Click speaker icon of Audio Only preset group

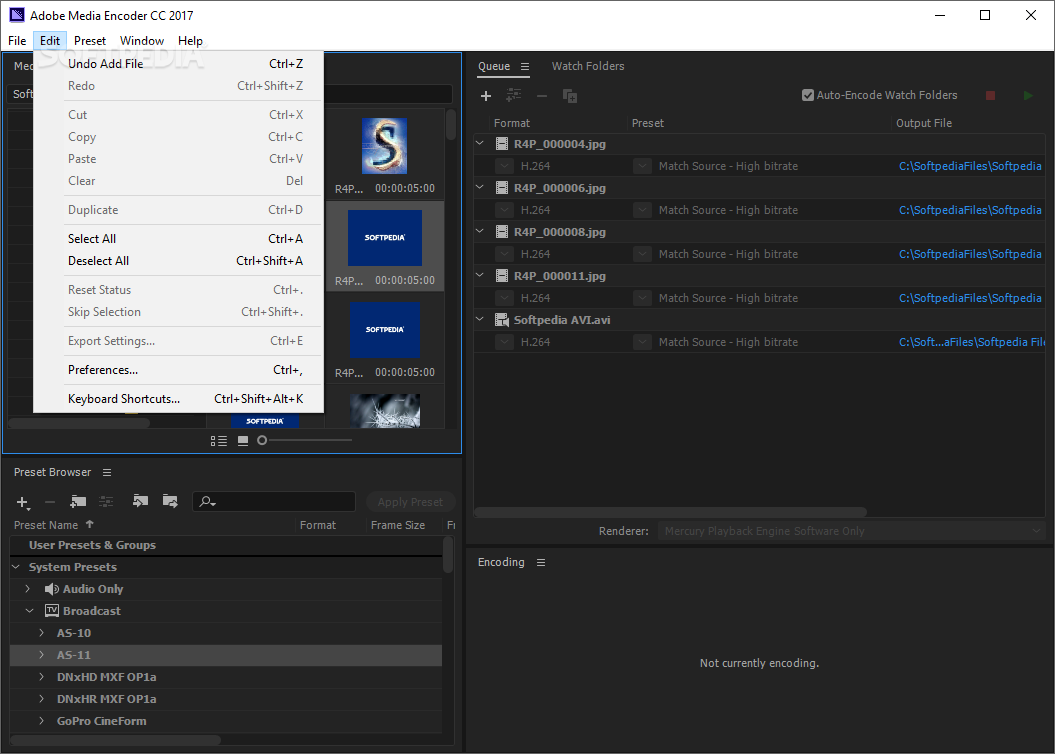point(51,589)
